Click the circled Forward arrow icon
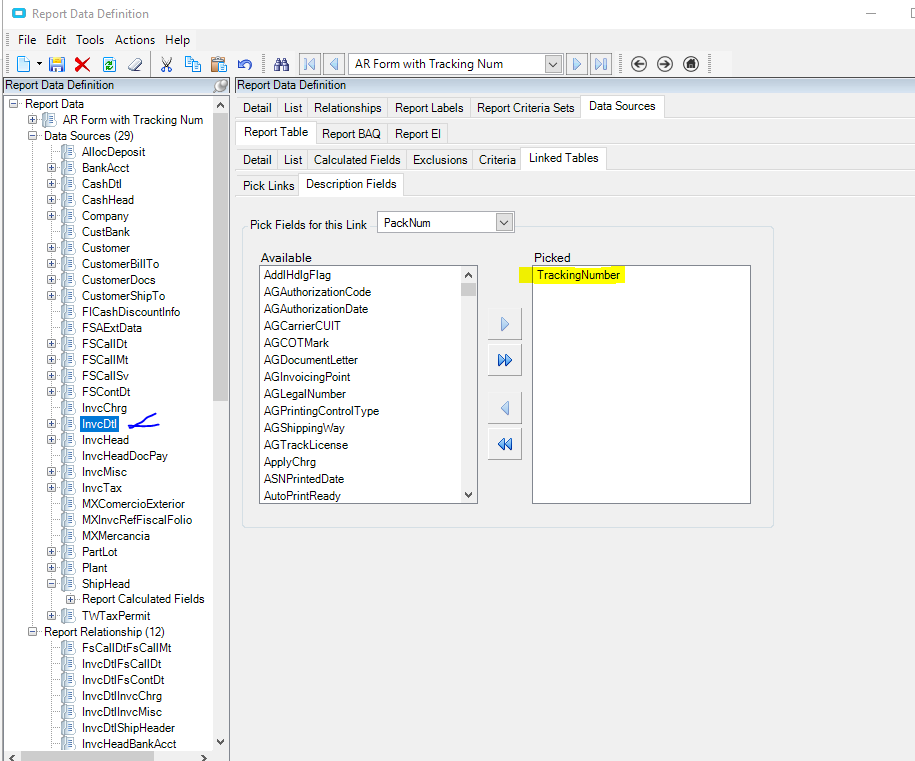This screenshot has height=761, width=915. (x=665, y=64)
